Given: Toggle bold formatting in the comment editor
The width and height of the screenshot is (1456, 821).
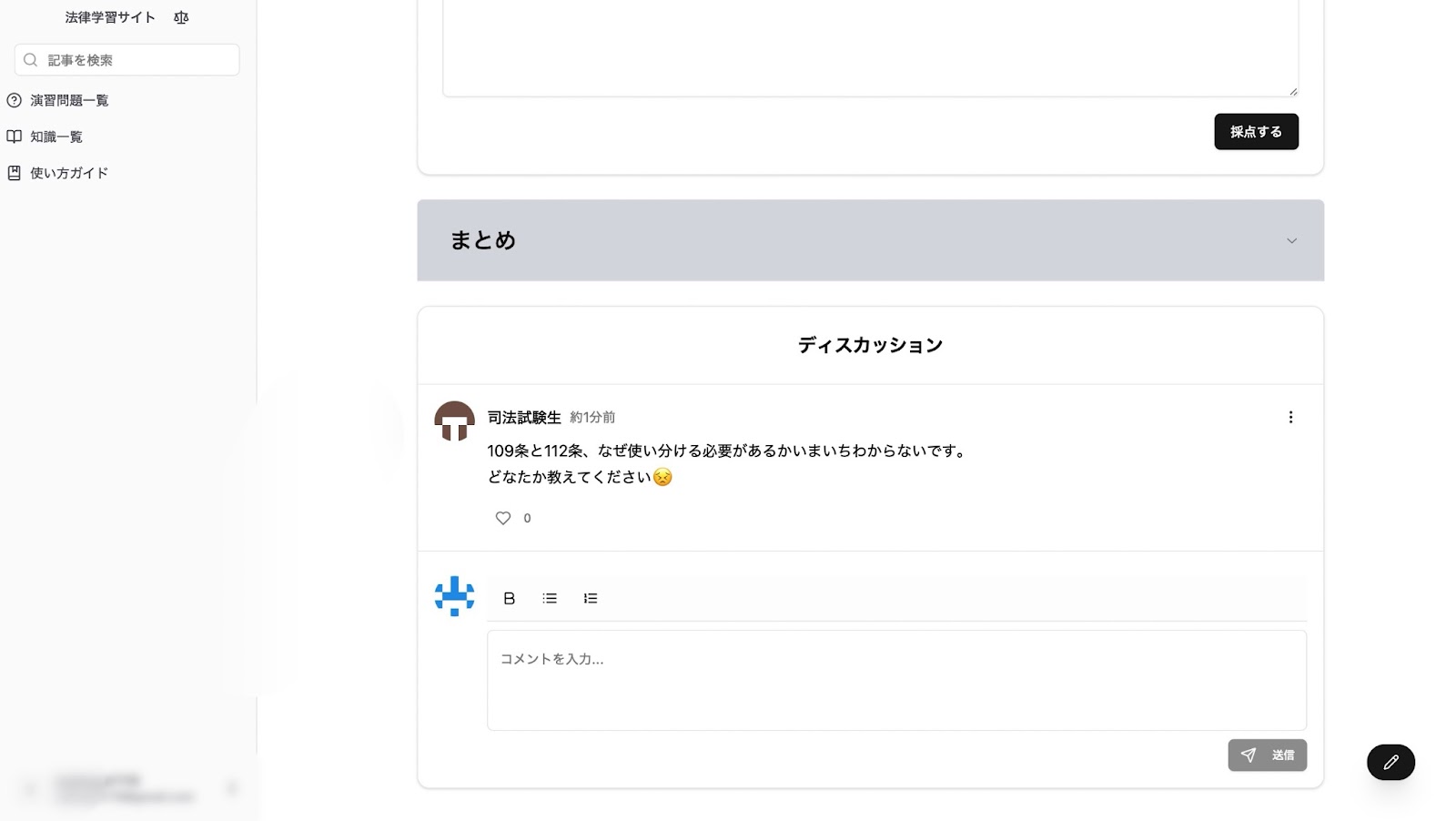Looking at the screenshot, I should pos(510,598).
